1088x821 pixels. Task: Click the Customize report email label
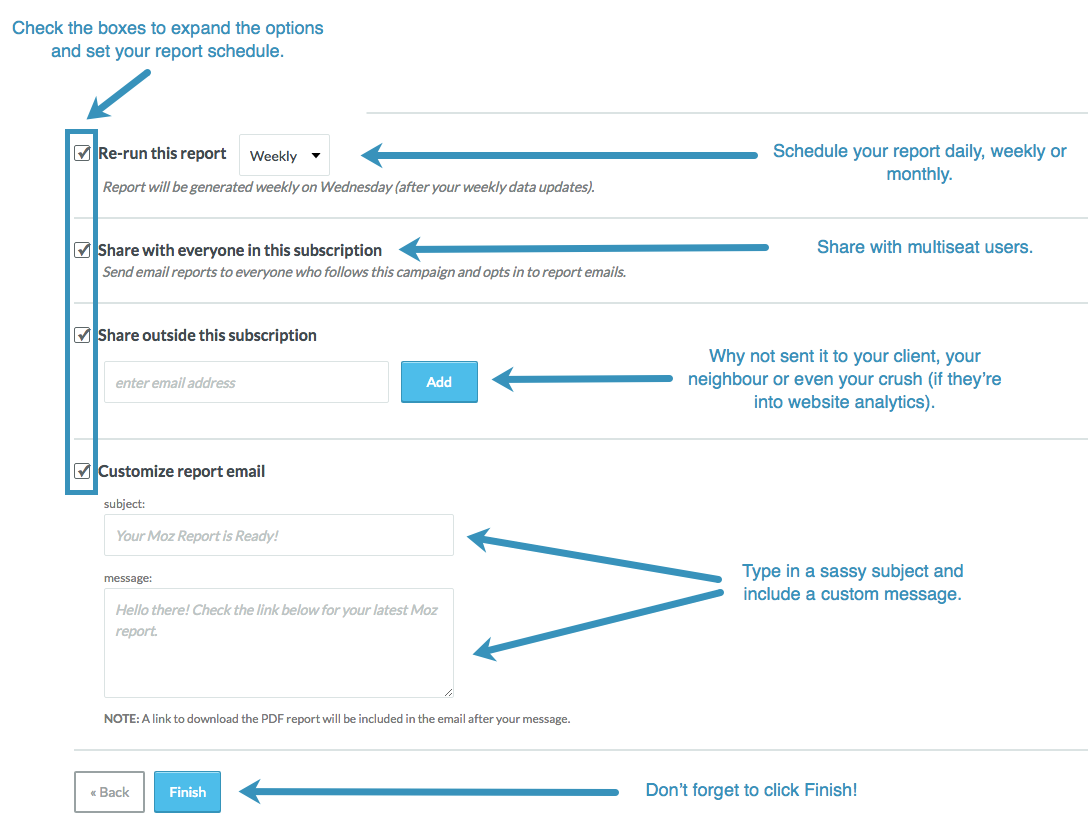(182, 471)
